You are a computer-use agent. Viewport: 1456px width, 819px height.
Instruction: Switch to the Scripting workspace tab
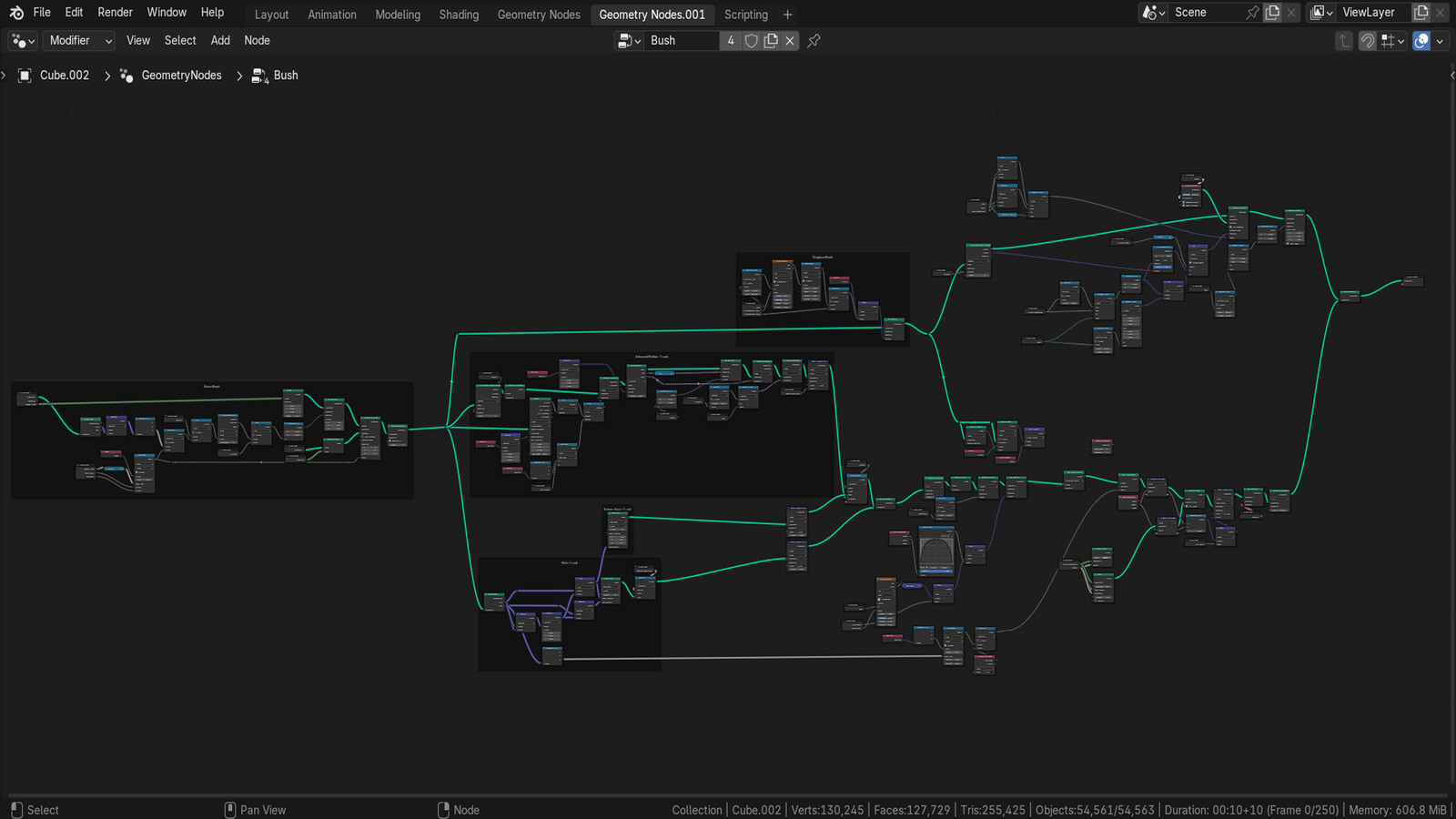pyautogui.click(x=745, y=14)
